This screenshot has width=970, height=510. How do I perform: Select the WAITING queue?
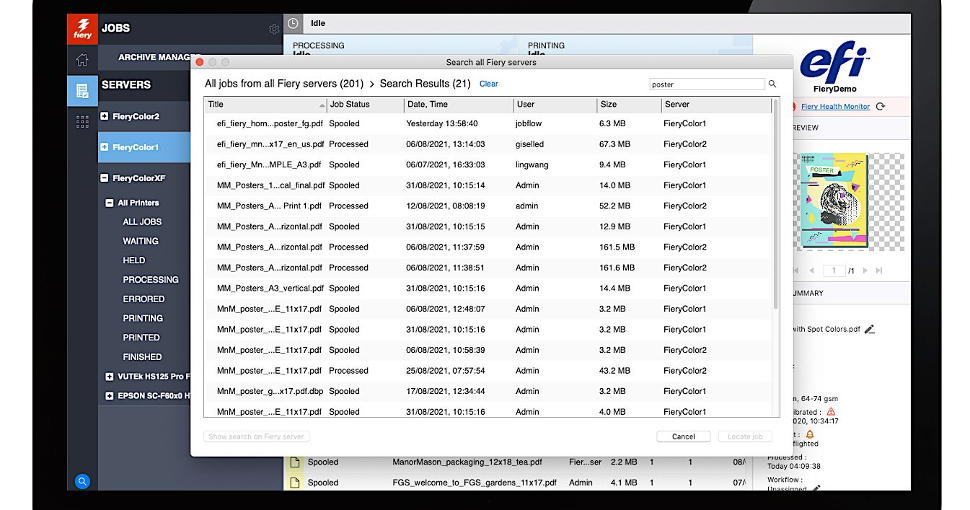(x=140, y=241)
